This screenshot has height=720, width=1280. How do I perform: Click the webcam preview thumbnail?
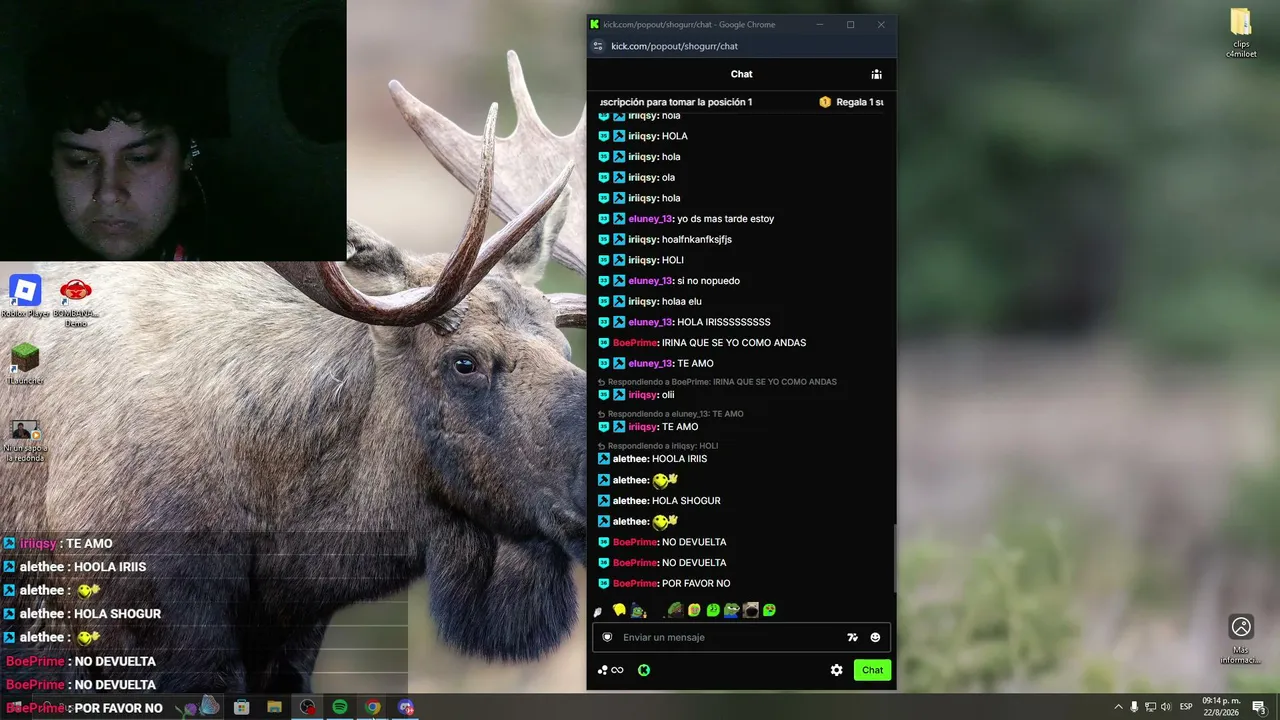pos(173,130)
